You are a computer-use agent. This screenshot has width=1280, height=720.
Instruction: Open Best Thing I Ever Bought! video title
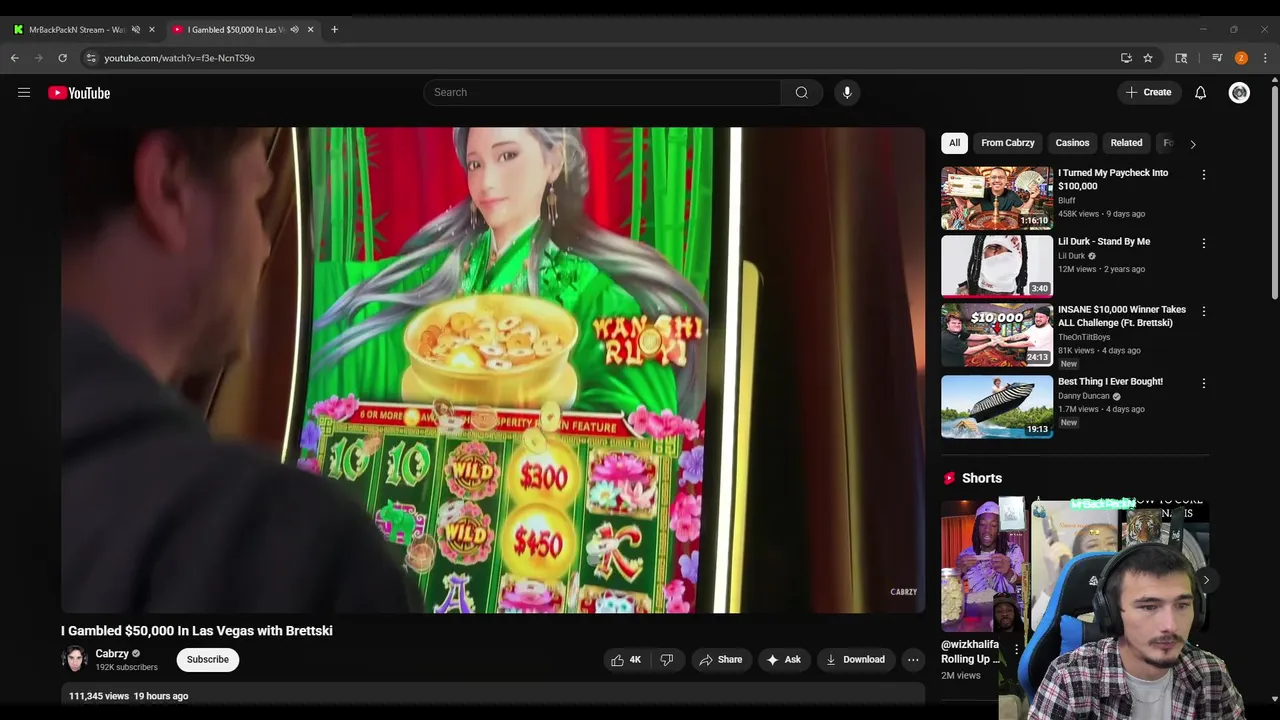click(1110, 382)
